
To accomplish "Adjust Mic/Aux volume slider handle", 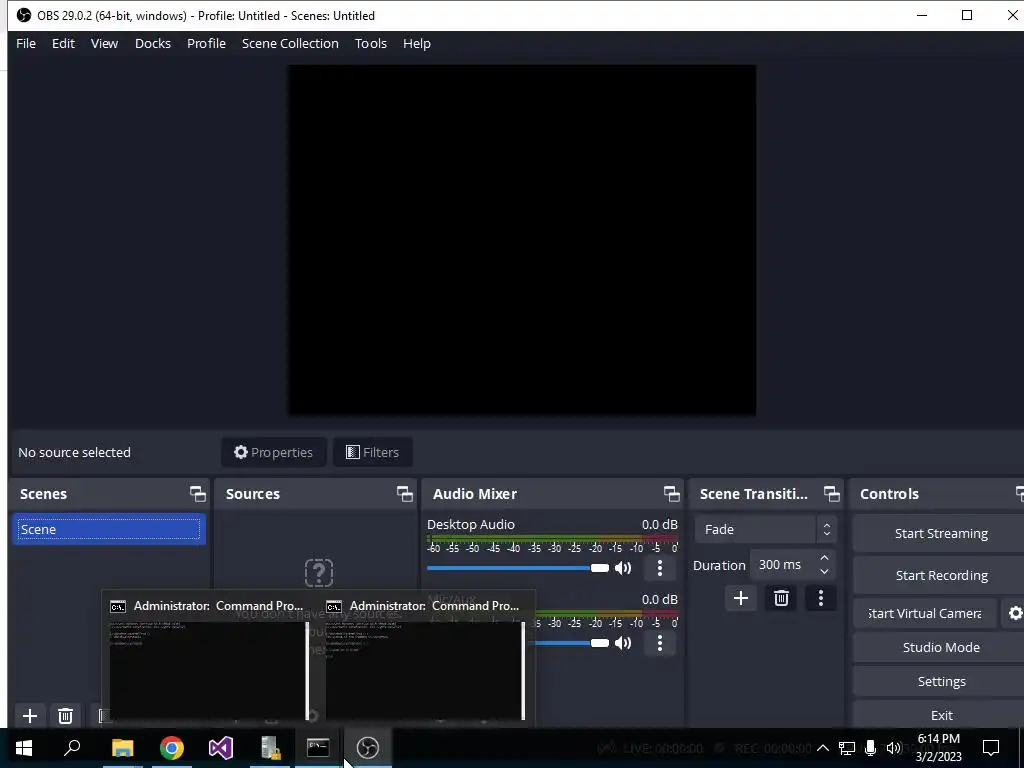I will pyautogui.click(x=600, y=643).
